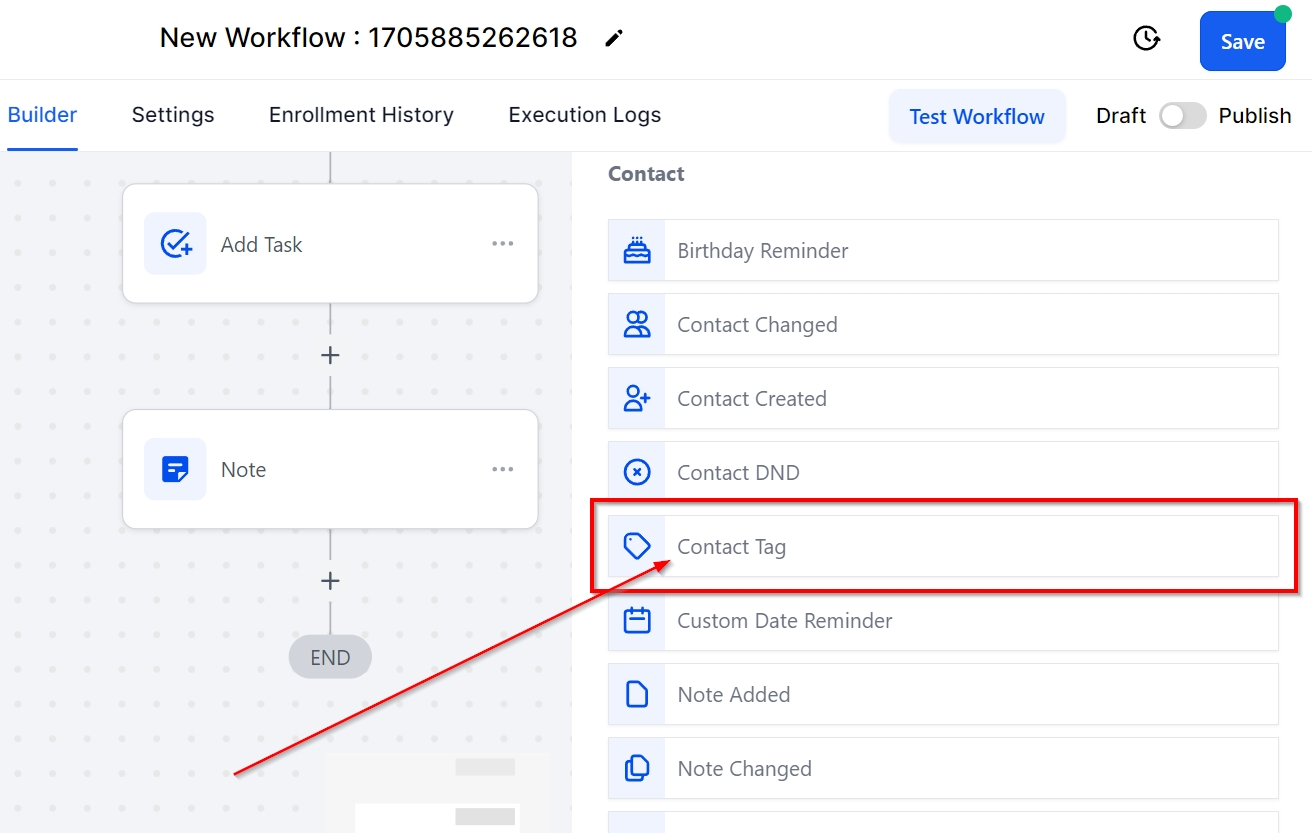The image size is (1312, 833).
Task: Click the Contact Created person-plus icon
Action: pos(637,398)
